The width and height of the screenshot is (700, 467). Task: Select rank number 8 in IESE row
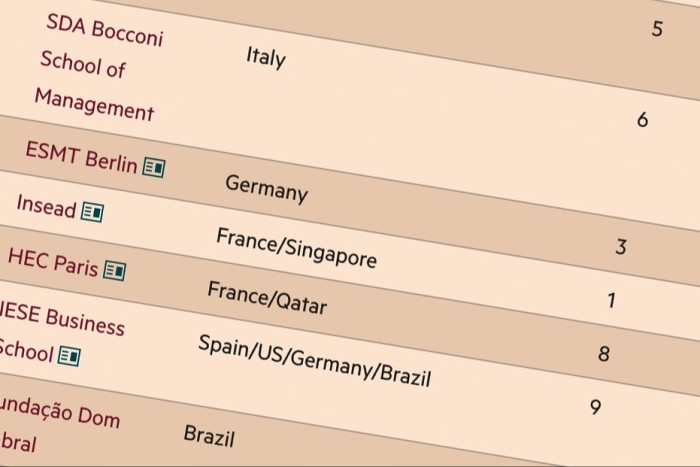pyautogui.click(x=604, y=354)
